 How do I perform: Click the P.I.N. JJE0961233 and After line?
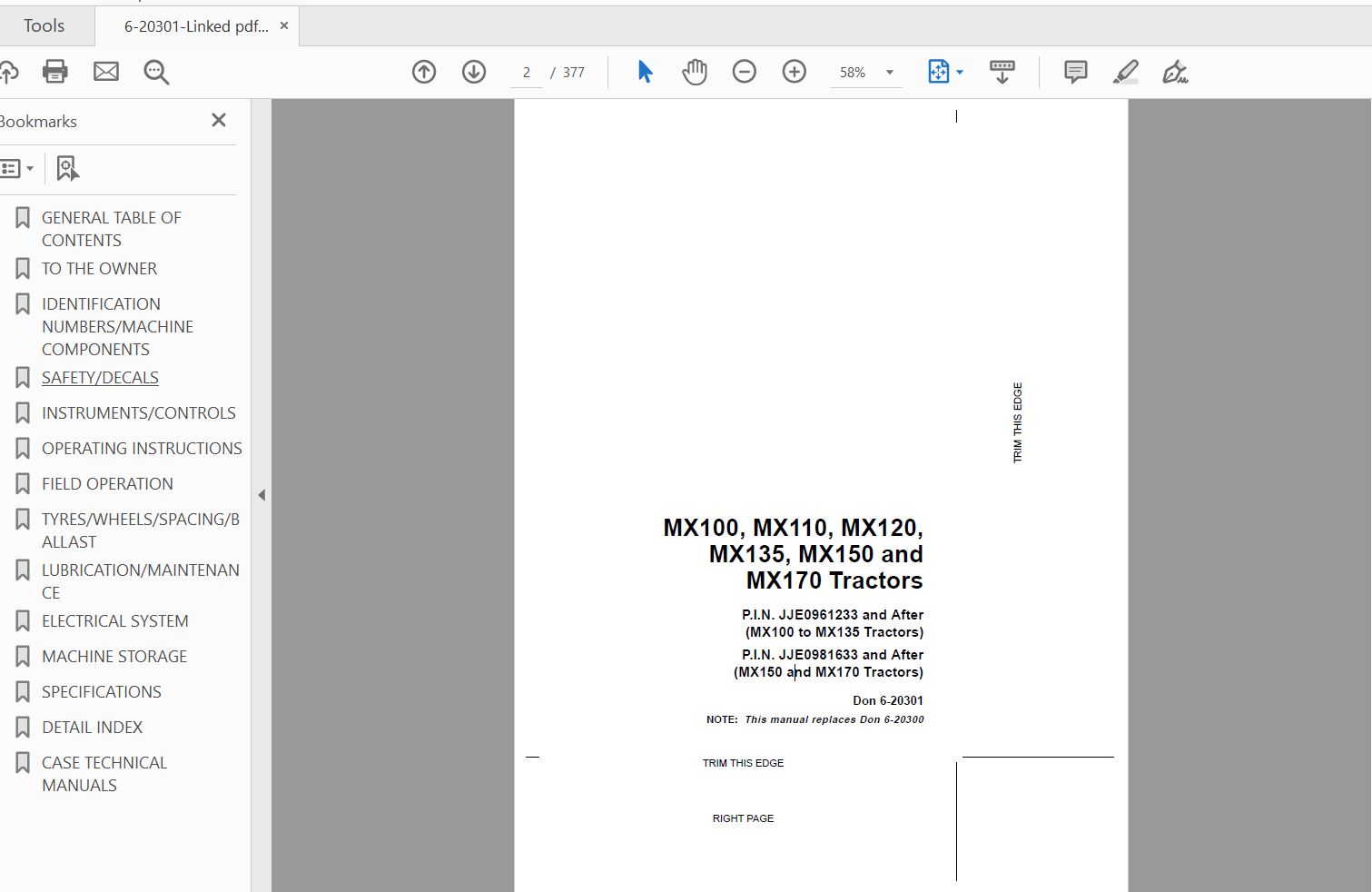click(833, 615)
